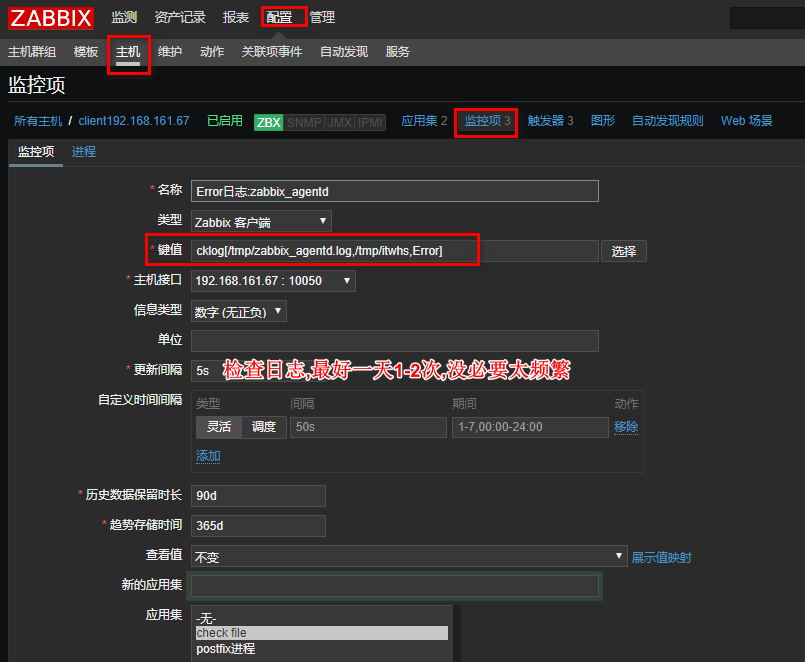Click the IPMI availability badge

[x=370, y=122]
